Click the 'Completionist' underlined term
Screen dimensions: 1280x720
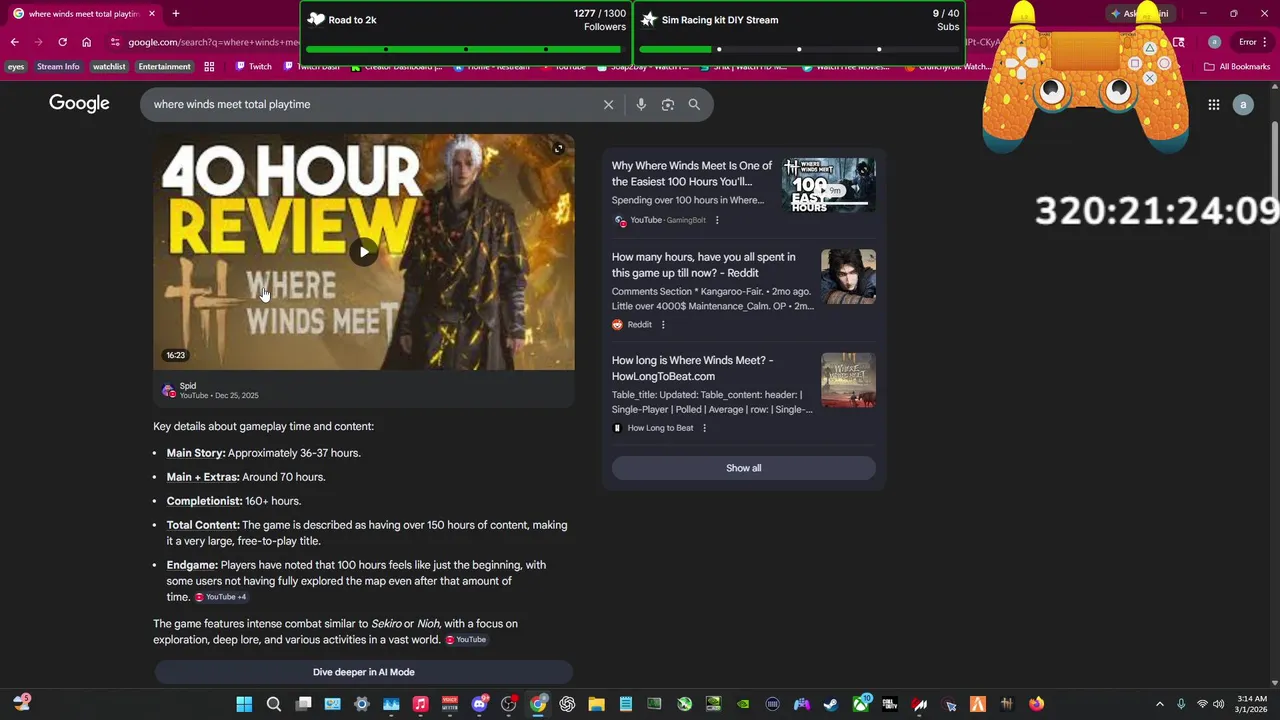click(x=205, y=501)
